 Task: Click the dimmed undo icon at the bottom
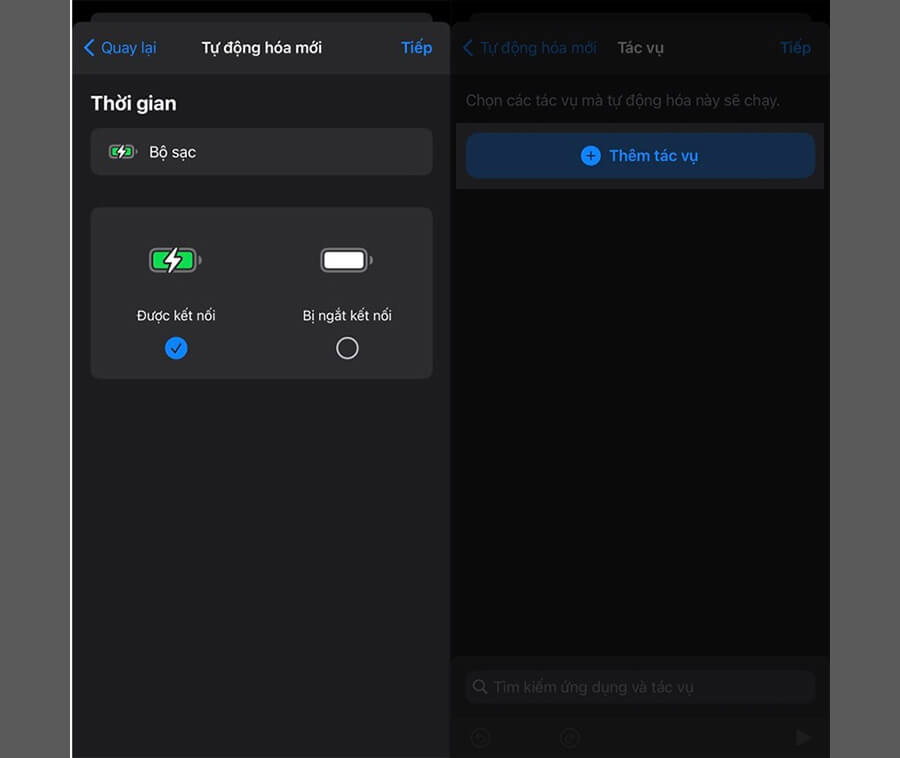[480, 737]
